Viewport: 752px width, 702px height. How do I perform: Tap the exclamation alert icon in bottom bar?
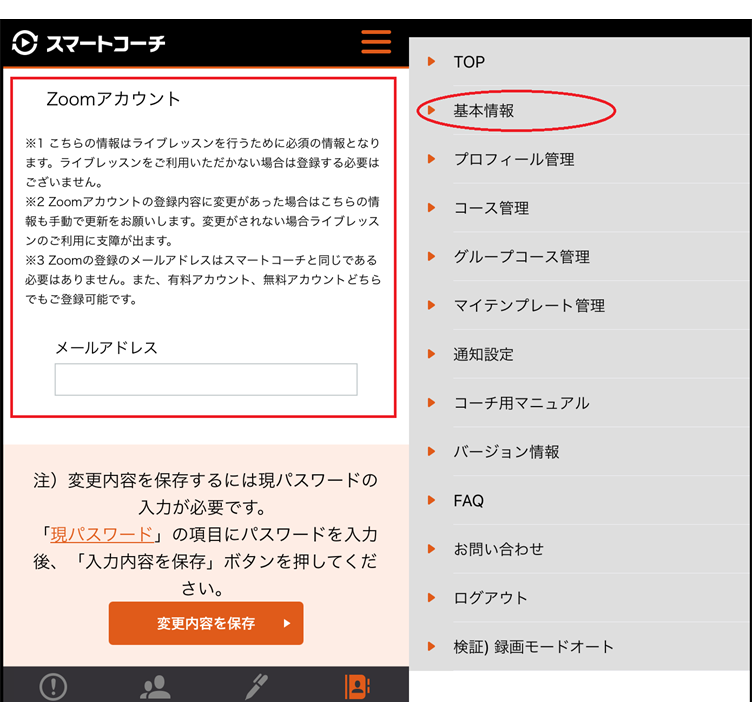tap(53, 687)
